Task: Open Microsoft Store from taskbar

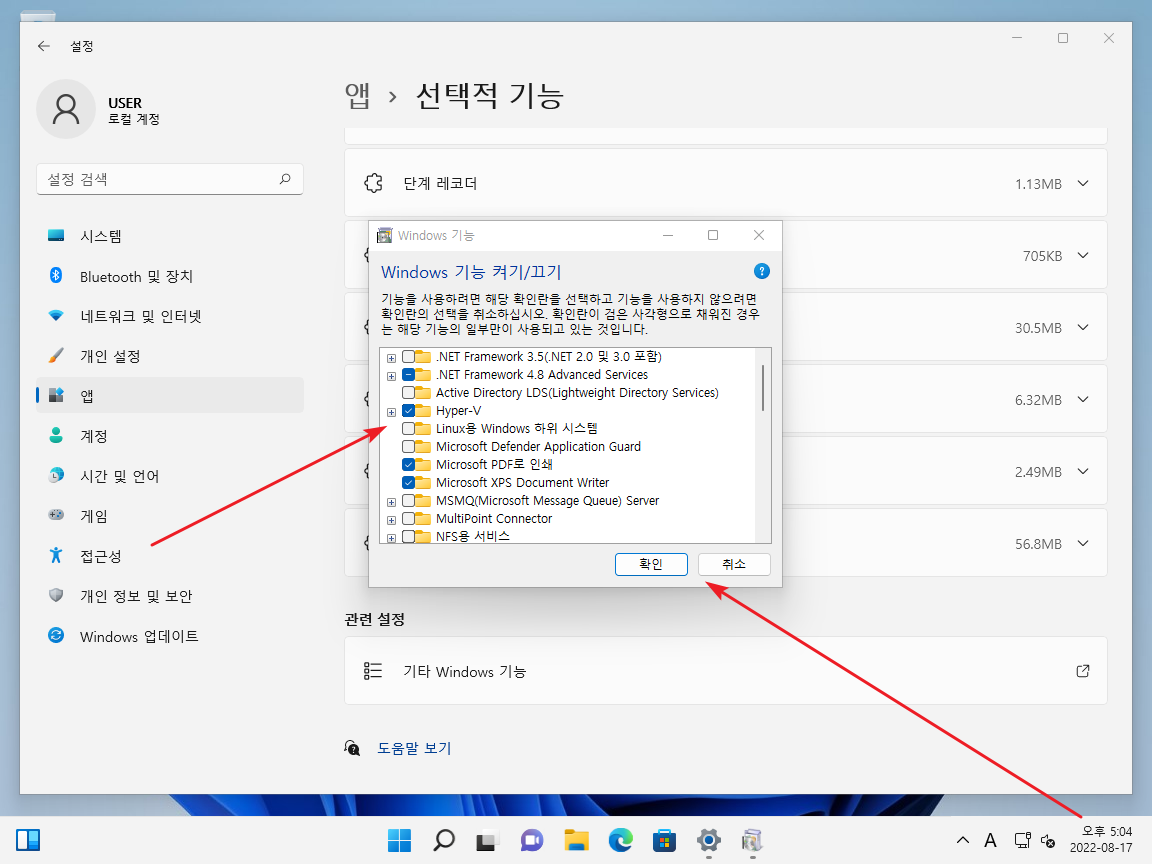Action: pyautogui.click(x=664, y=840)
